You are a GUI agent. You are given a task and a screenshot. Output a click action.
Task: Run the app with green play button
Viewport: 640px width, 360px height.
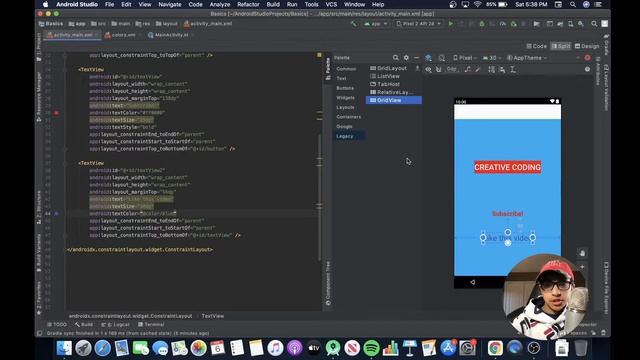click(451, 24)
